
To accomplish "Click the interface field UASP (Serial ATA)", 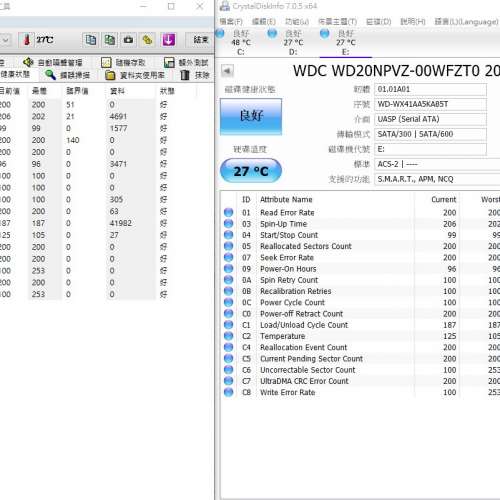I will point(430,119).
